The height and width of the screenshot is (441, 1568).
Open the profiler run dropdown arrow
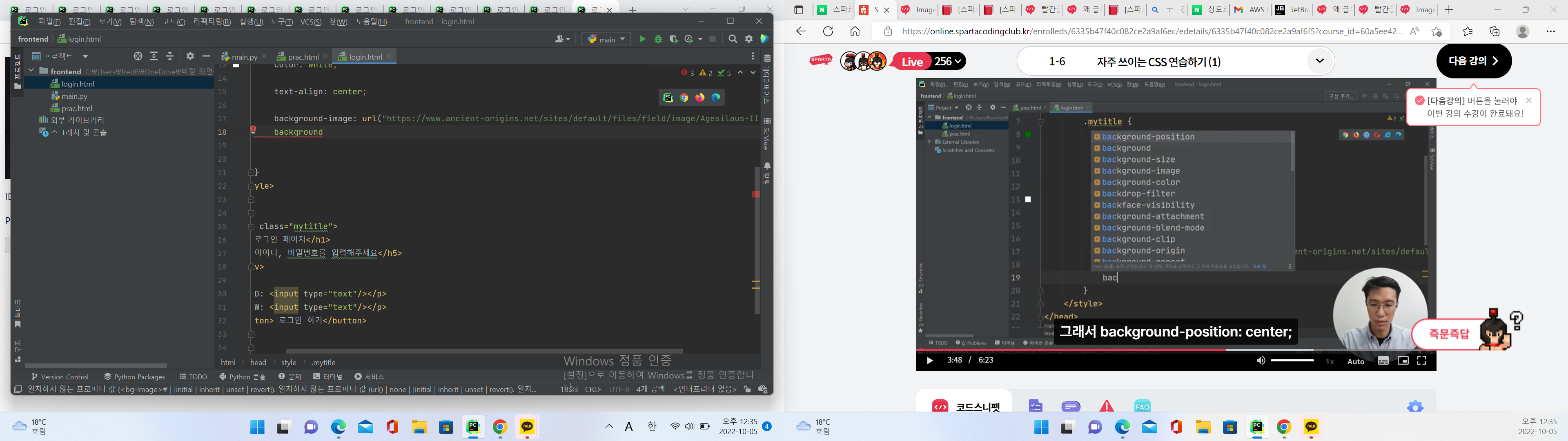(x=700, y=39)
